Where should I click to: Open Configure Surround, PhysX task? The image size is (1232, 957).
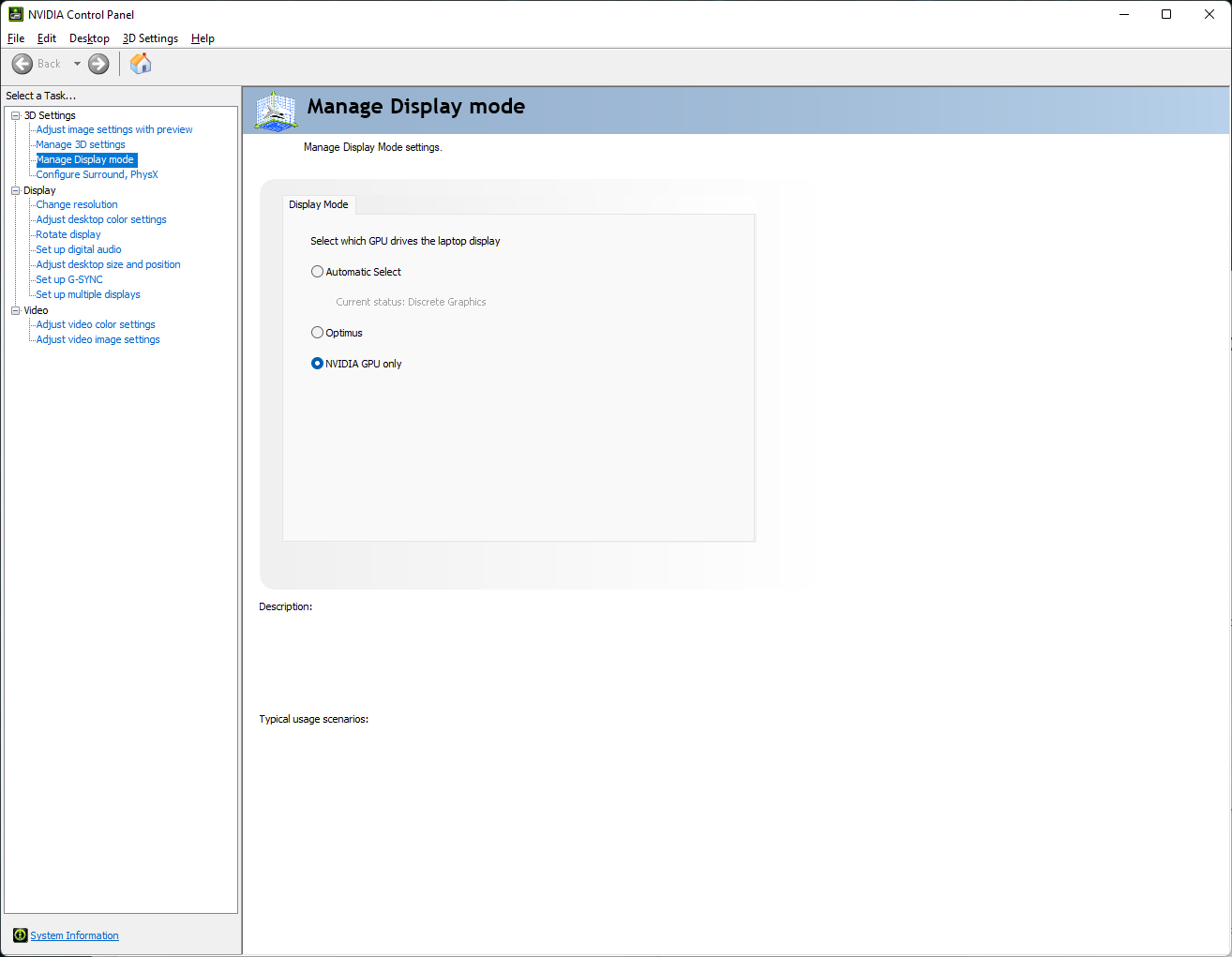click(x=97, y=174)
